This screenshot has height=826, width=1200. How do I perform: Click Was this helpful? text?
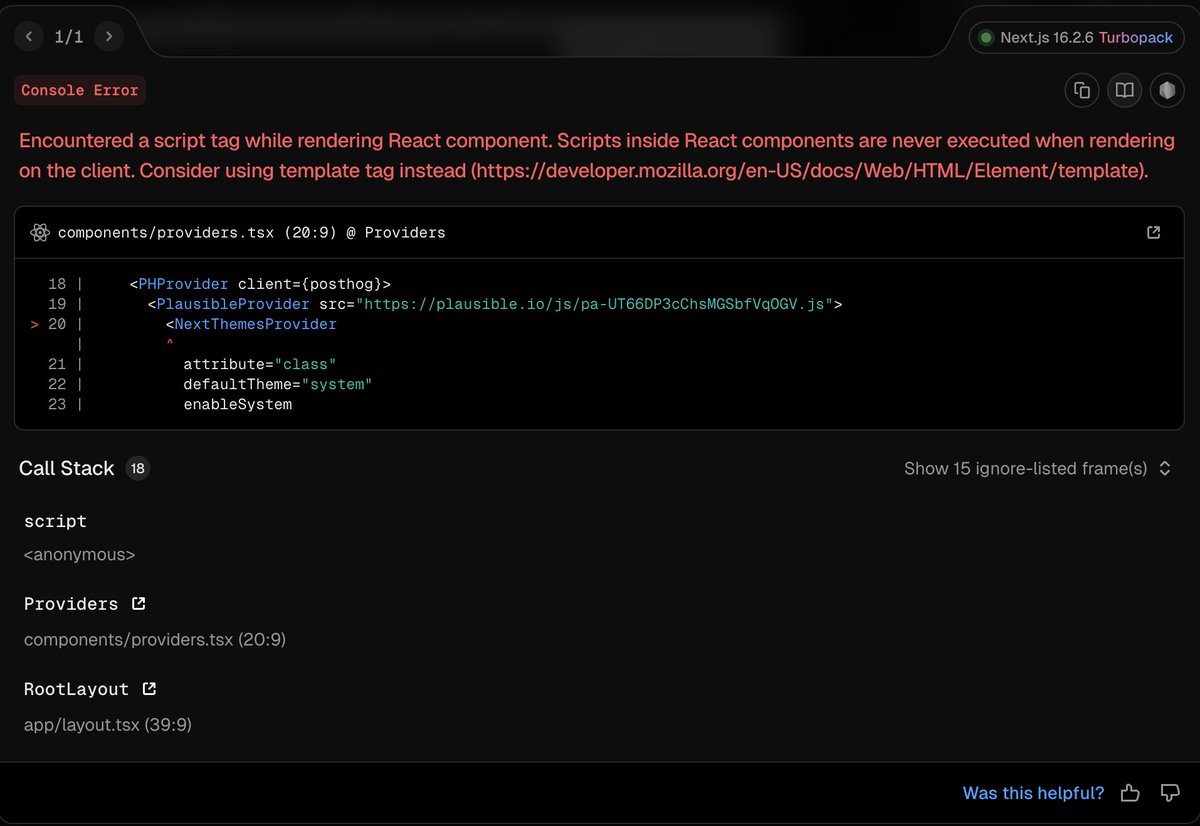pyautogui.click(x=1033, y=793)
